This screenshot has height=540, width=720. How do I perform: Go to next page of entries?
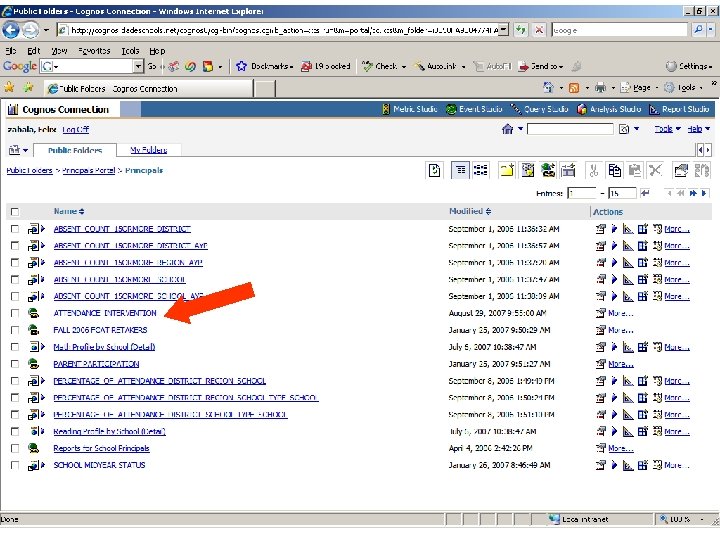click(693, 193)
